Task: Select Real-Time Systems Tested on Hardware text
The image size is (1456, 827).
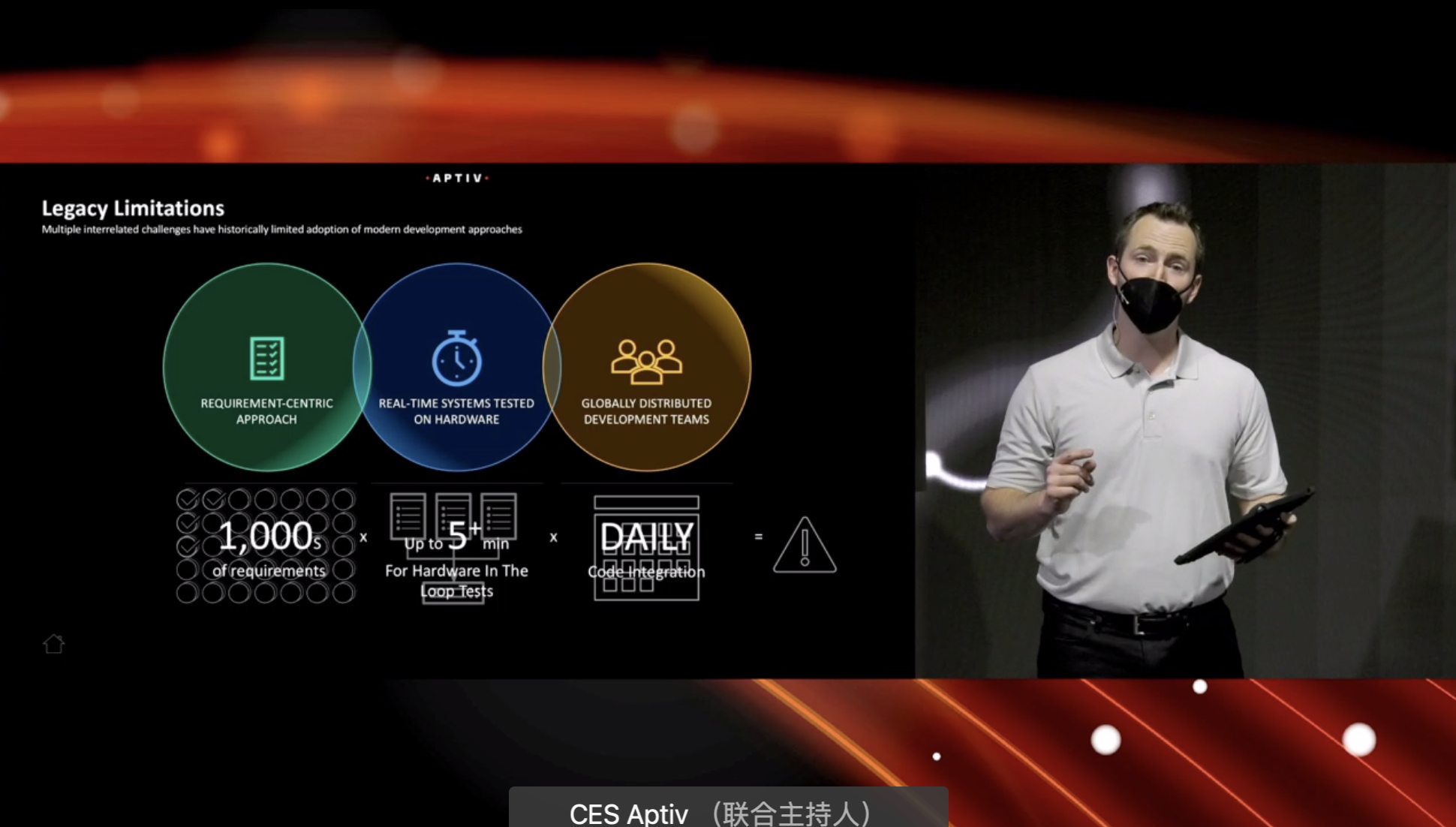Action: click(456, 411)
